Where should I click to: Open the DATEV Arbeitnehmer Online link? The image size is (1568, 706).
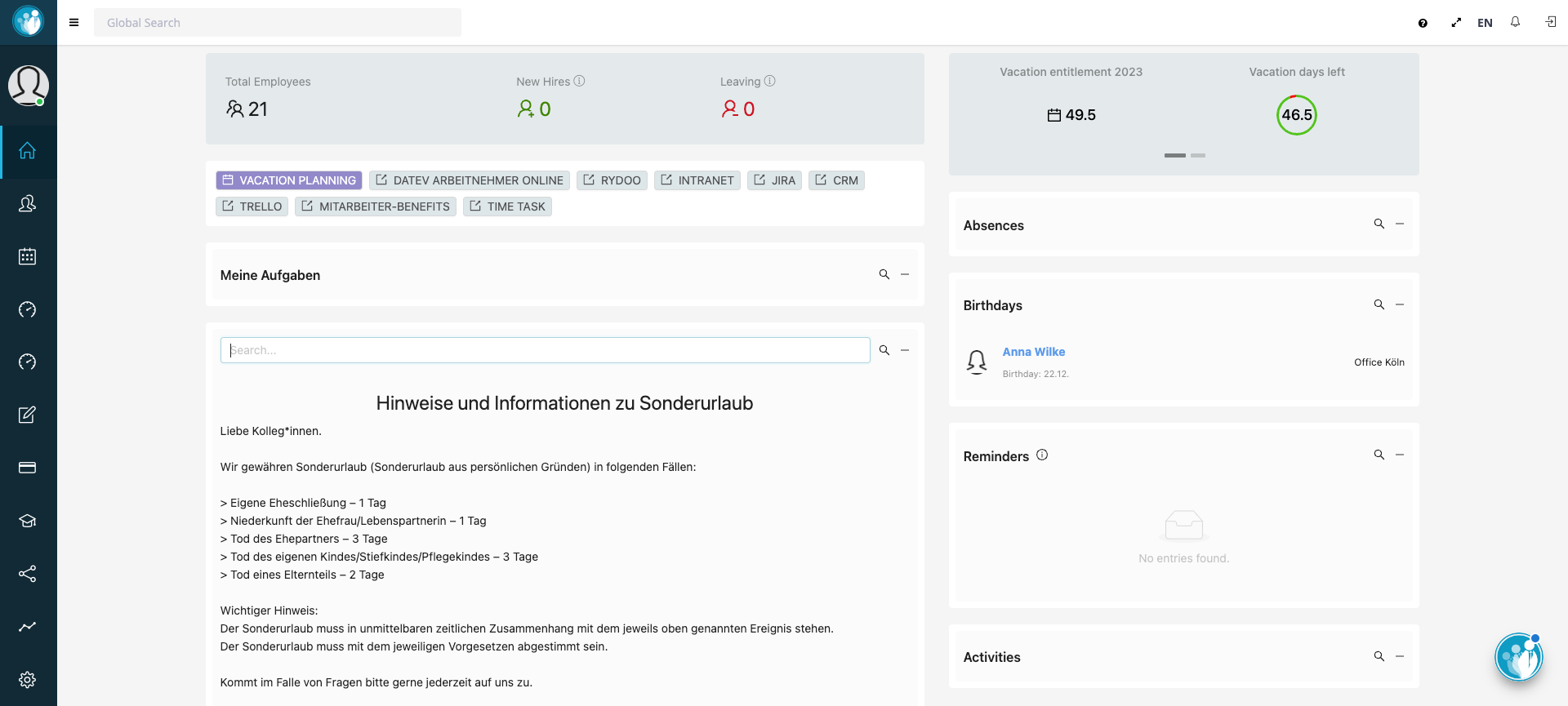tap(470, 180)
